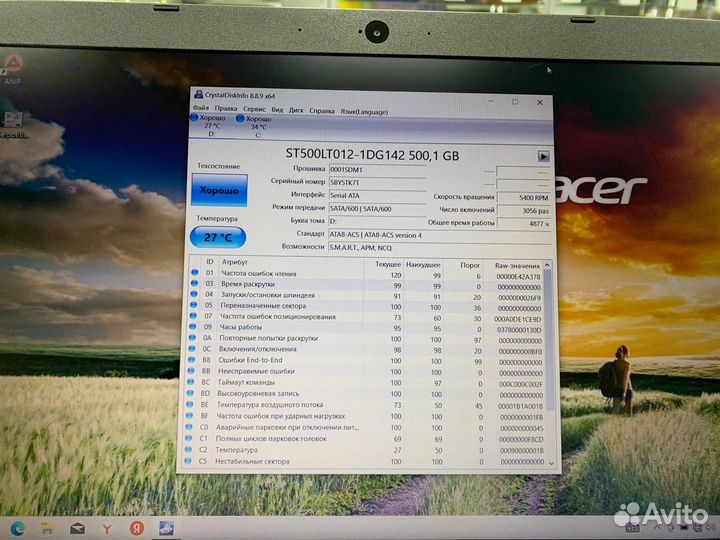Select the Частота ошибок позиционирования row
720x540 pixels.
pyautogui.click(x=366, y=317)
